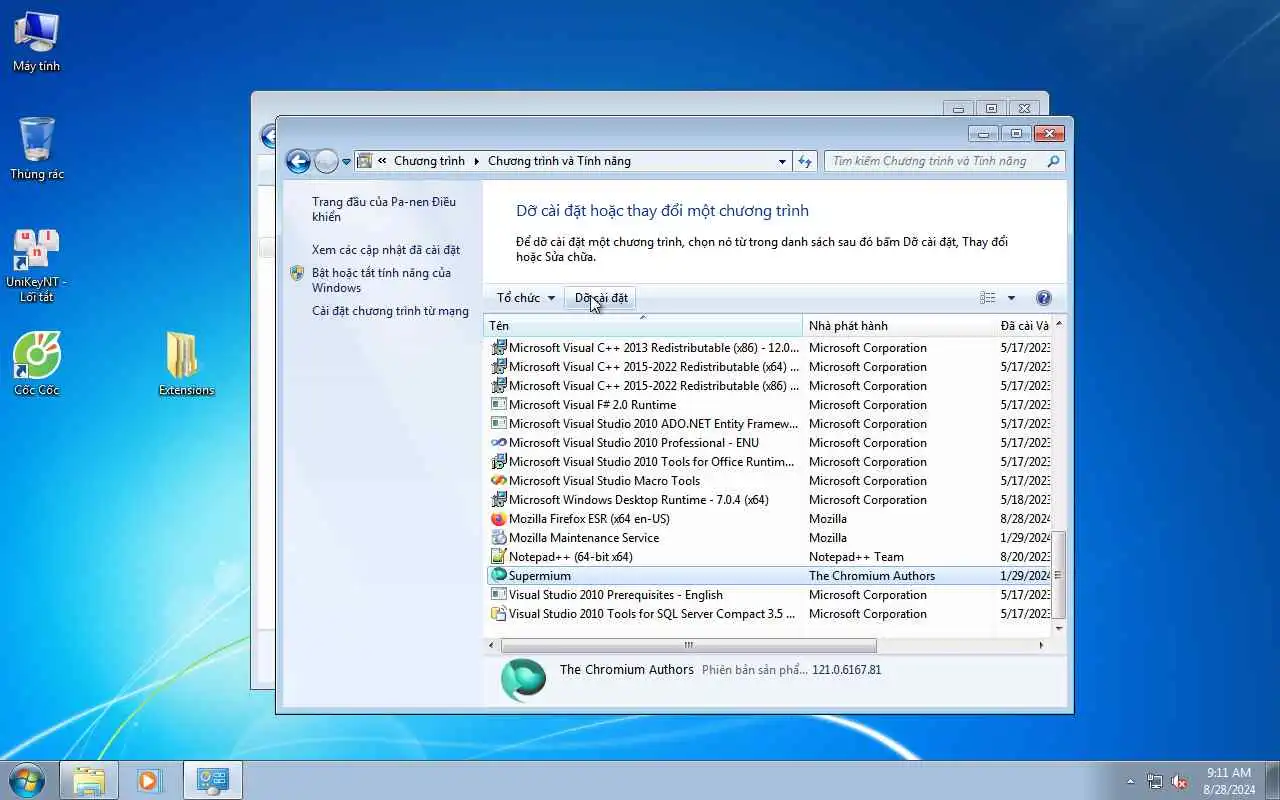Click the vertical scrollbar thumb in list

click(x=1059, y=575)
